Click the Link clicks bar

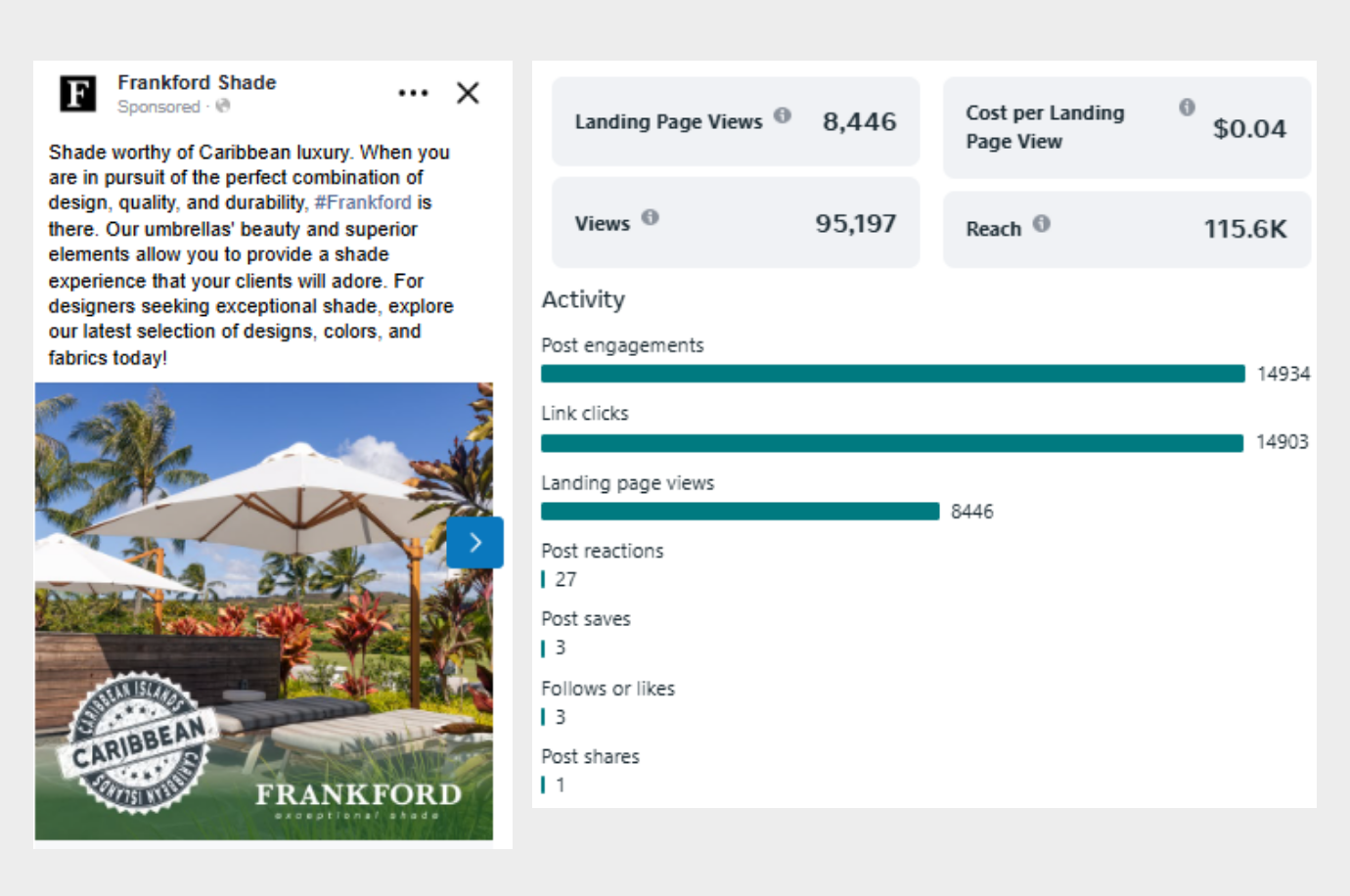coord(891,443)
